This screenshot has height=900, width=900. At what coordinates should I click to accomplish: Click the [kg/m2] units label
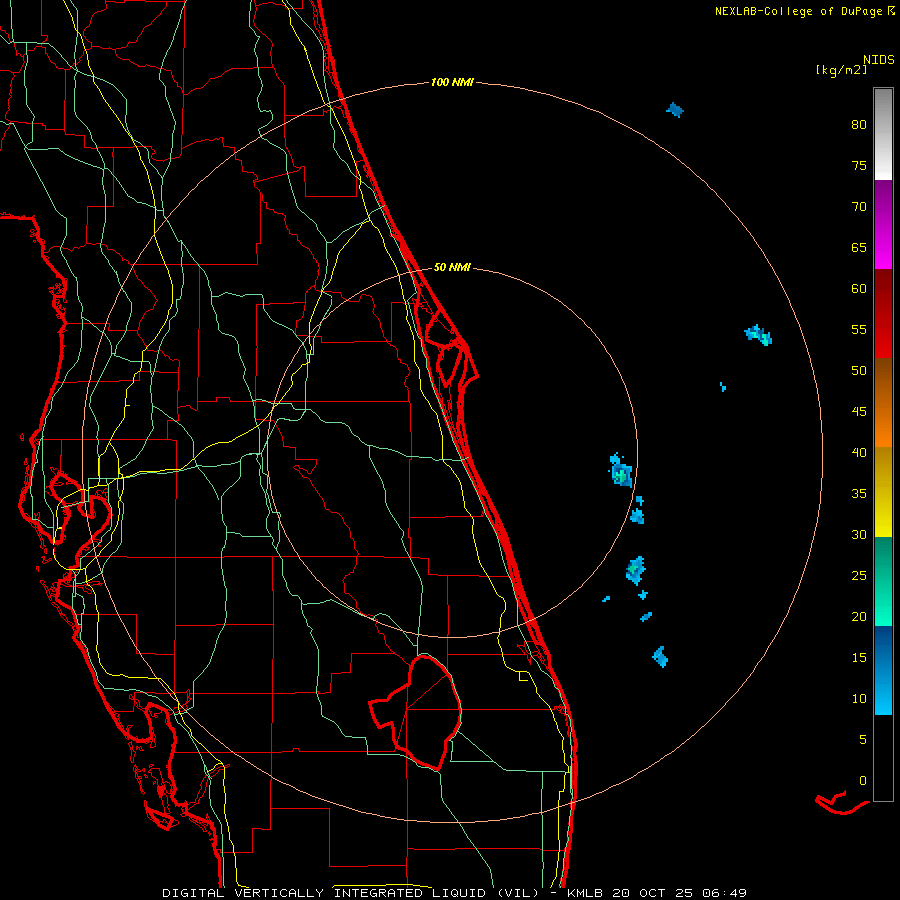(841, 70)
